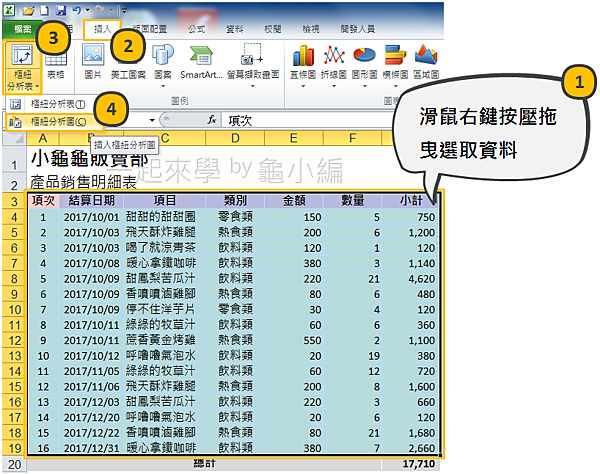
Task: Insert a Bar chart (橫條圖)
Action: [395, 55]
